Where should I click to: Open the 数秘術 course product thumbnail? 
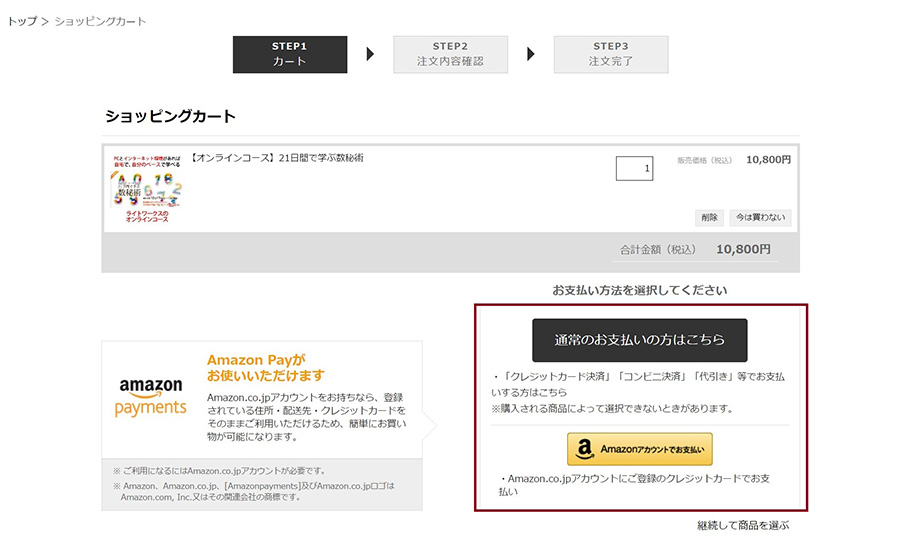147,188
